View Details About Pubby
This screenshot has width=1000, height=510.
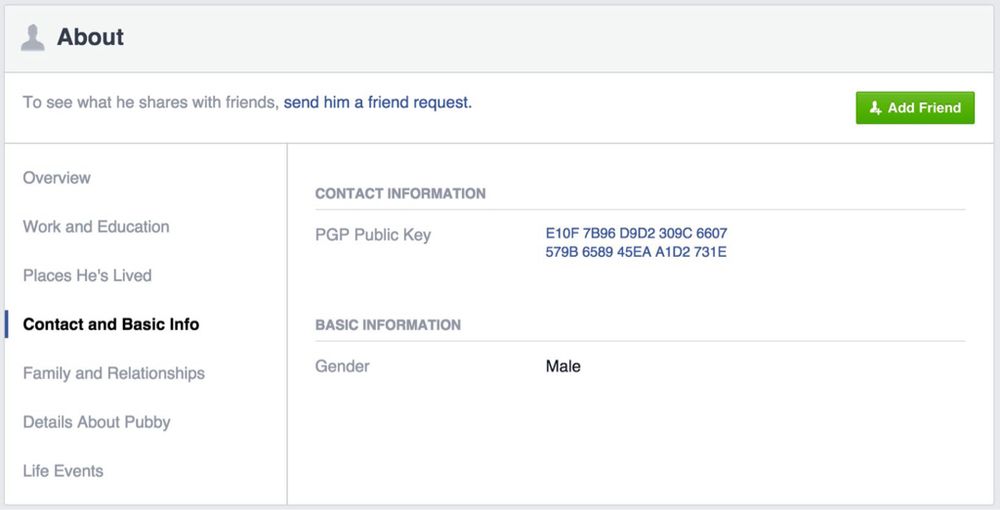(x=97, y=422)
